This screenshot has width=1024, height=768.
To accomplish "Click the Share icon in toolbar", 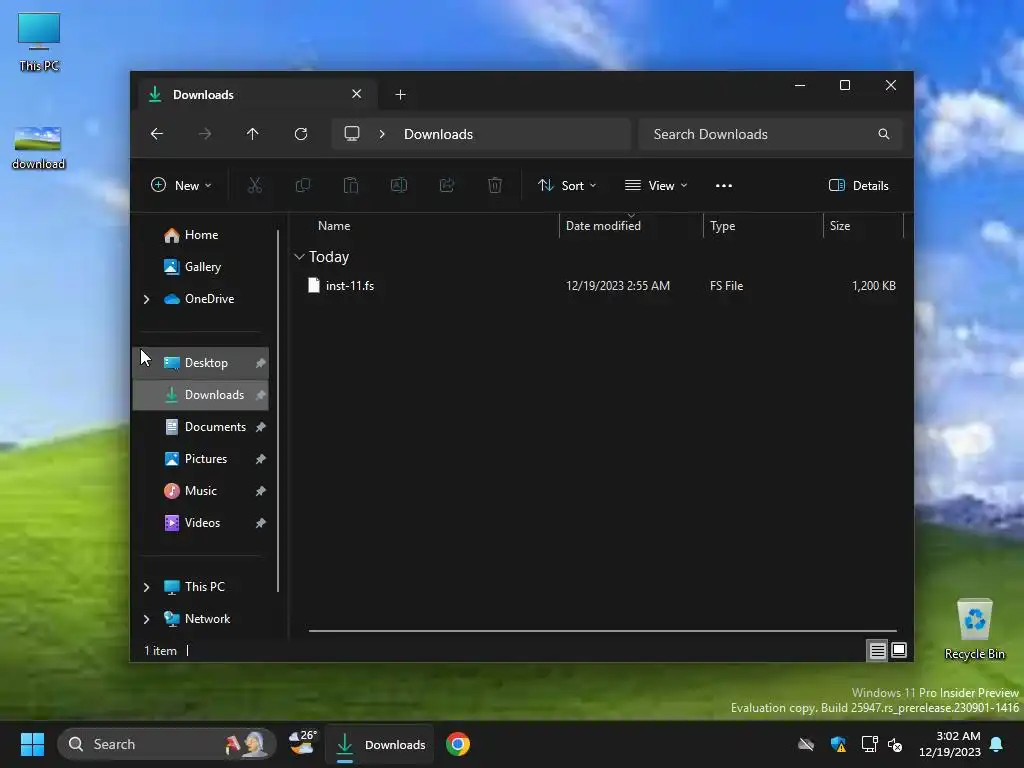I will [x=447, y=185].
